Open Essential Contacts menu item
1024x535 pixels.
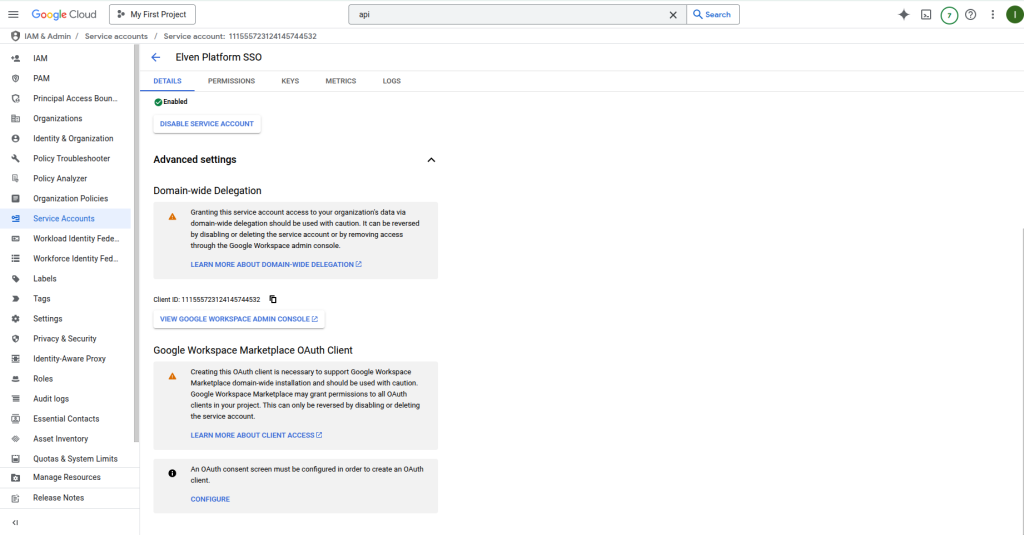pos(65,419)
